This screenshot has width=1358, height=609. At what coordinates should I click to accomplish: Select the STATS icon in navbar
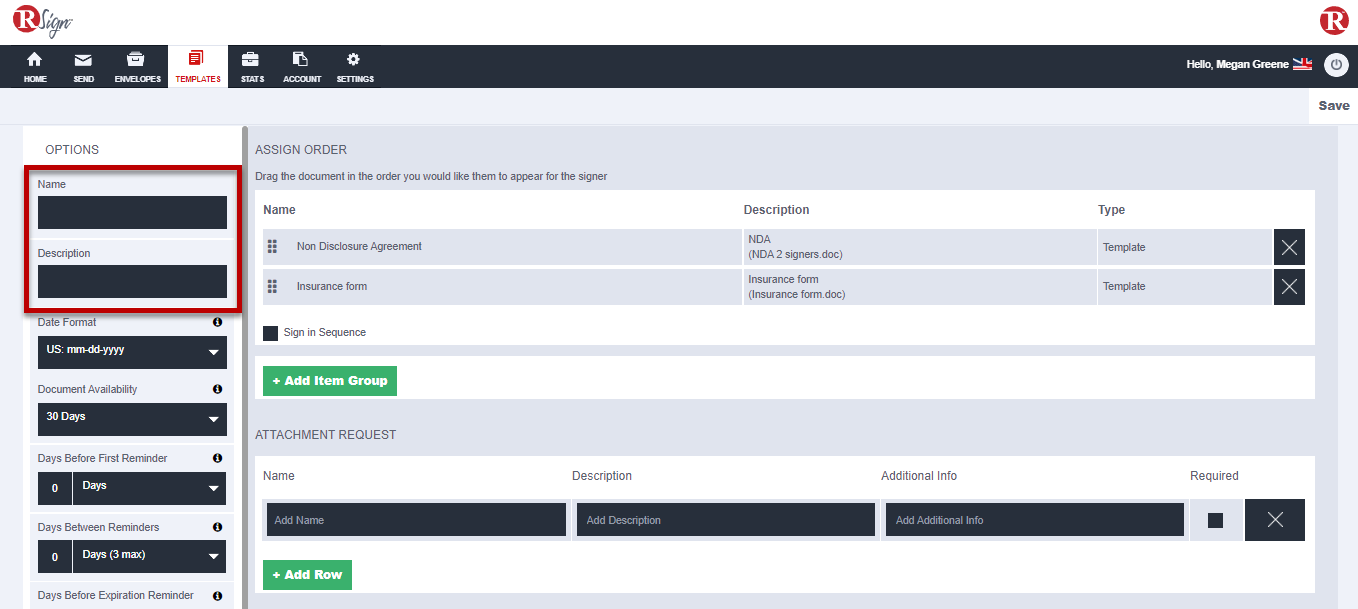click(x=250, y=66)
